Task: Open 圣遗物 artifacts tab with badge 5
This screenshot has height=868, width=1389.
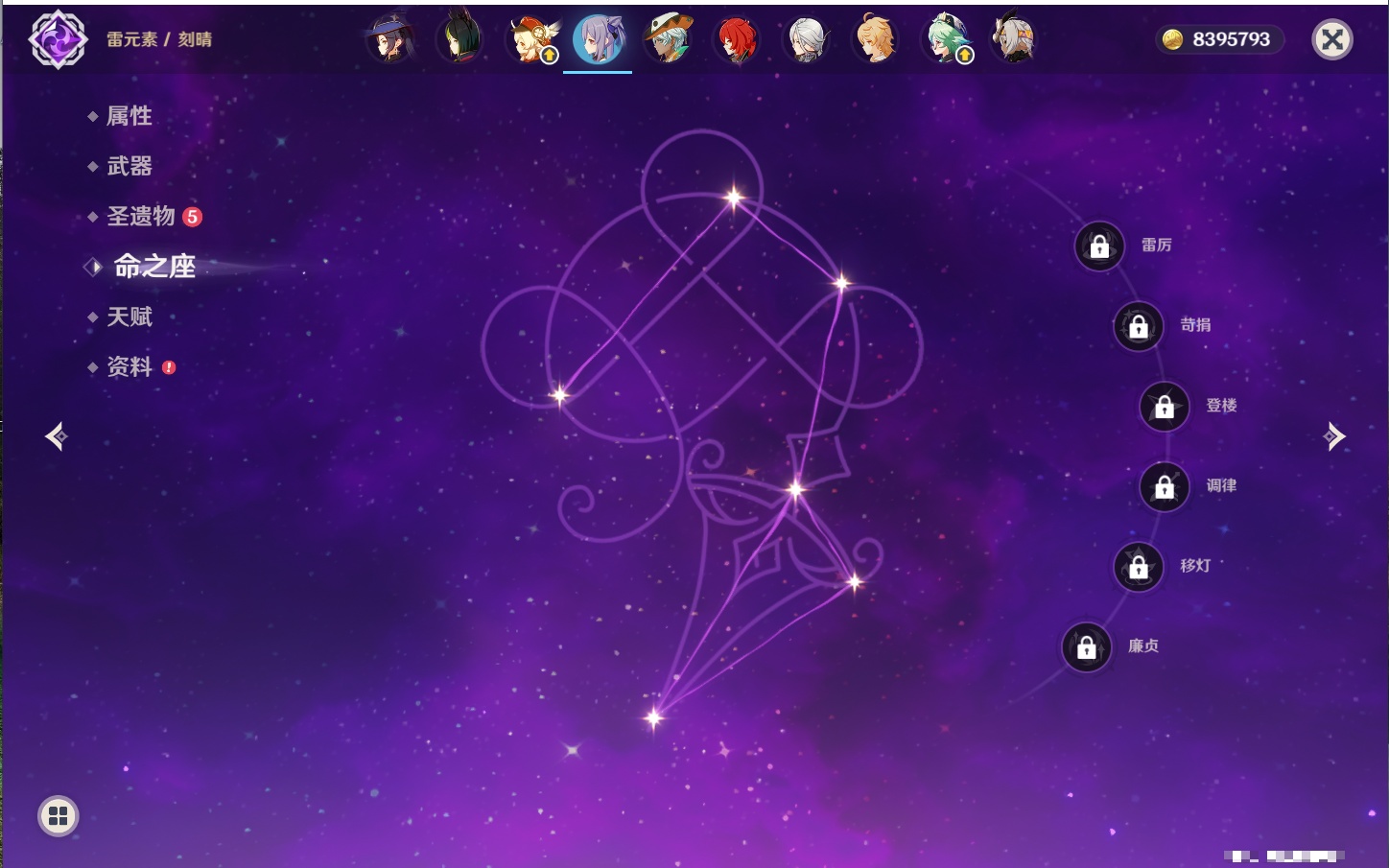Action: tap(141, 217)
